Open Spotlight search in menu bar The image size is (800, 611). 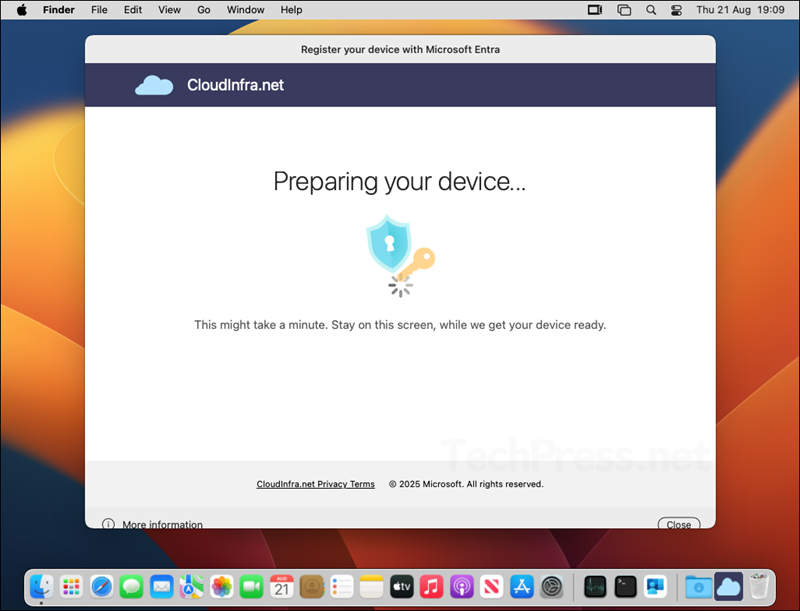(x=651, y=10)
